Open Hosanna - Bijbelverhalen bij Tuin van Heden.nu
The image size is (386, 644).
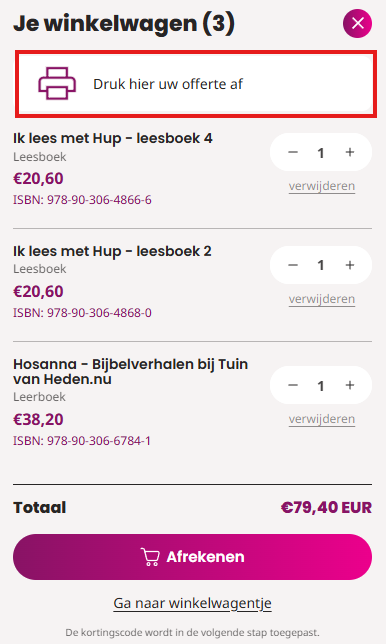131,371
